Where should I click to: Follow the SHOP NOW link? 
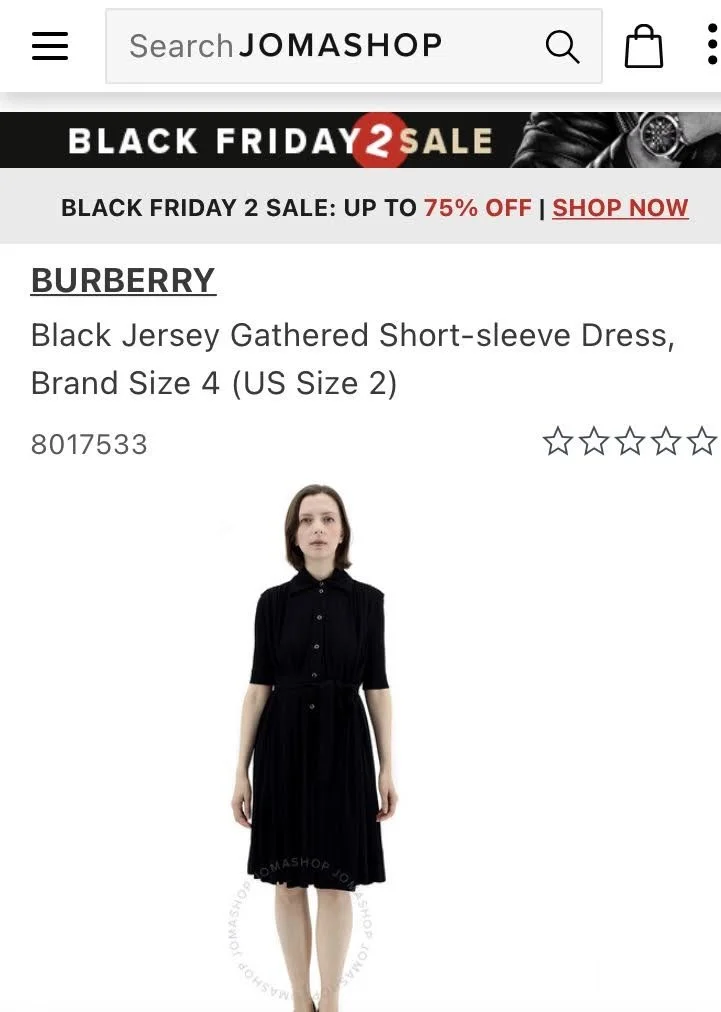click(620, 208)
